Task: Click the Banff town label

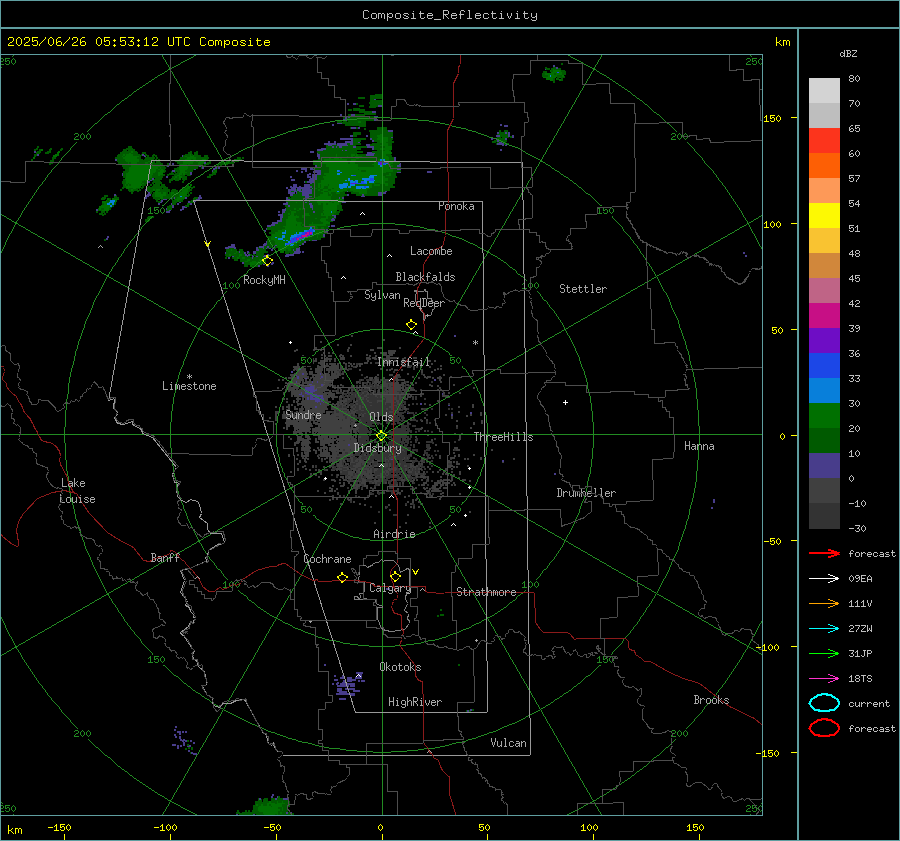Action: pyautogui.click(x=165, y=557)
